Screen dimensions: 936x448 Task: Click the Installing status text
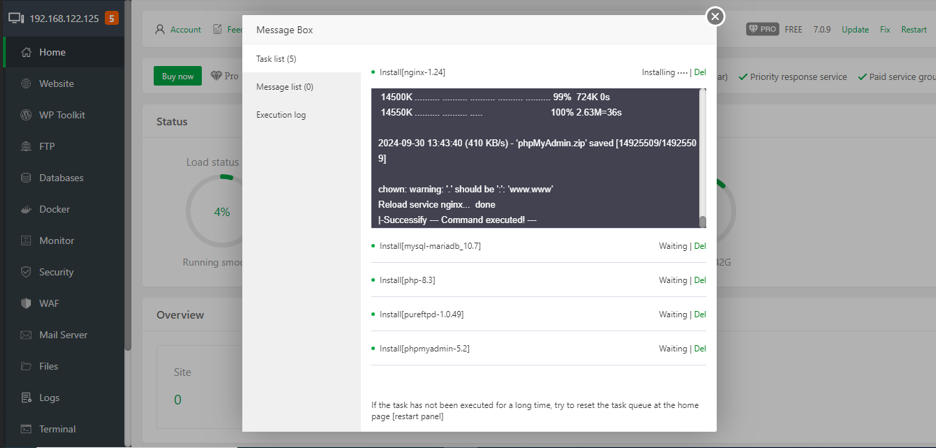(x=664, y=72)
